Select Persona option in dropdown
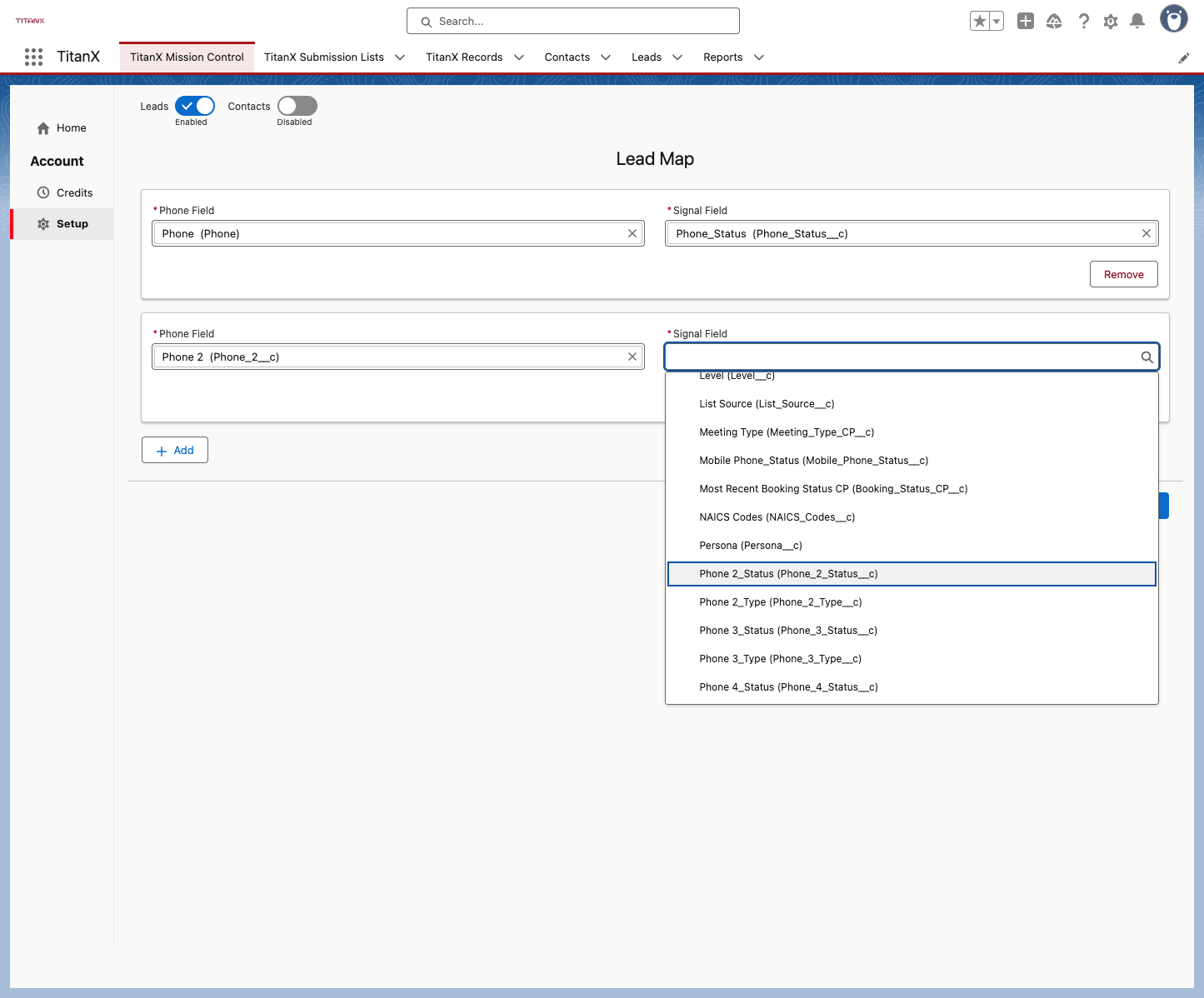 coord(912,546)
